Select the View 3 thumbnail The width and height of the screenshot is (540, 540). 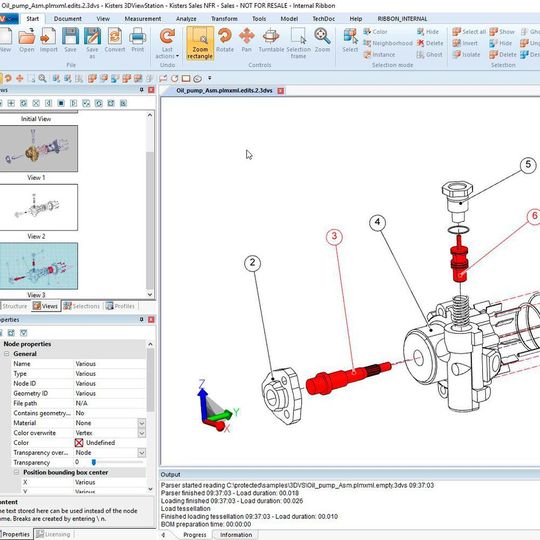click(39, 266)
